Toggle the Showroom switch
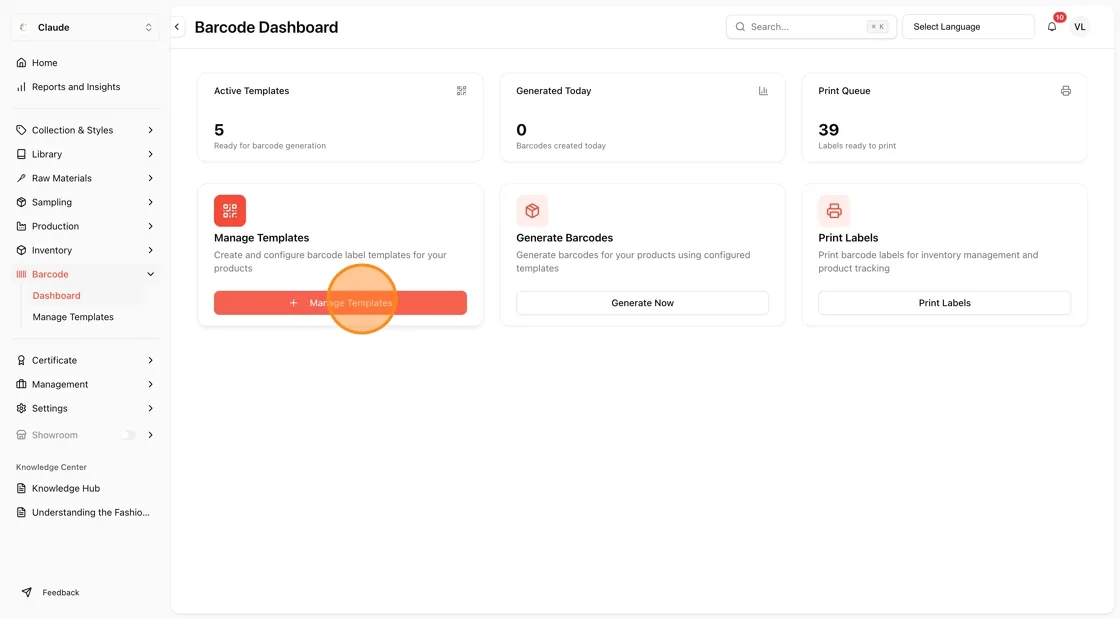Screen dimensions: 1120x619 (129, 435)
